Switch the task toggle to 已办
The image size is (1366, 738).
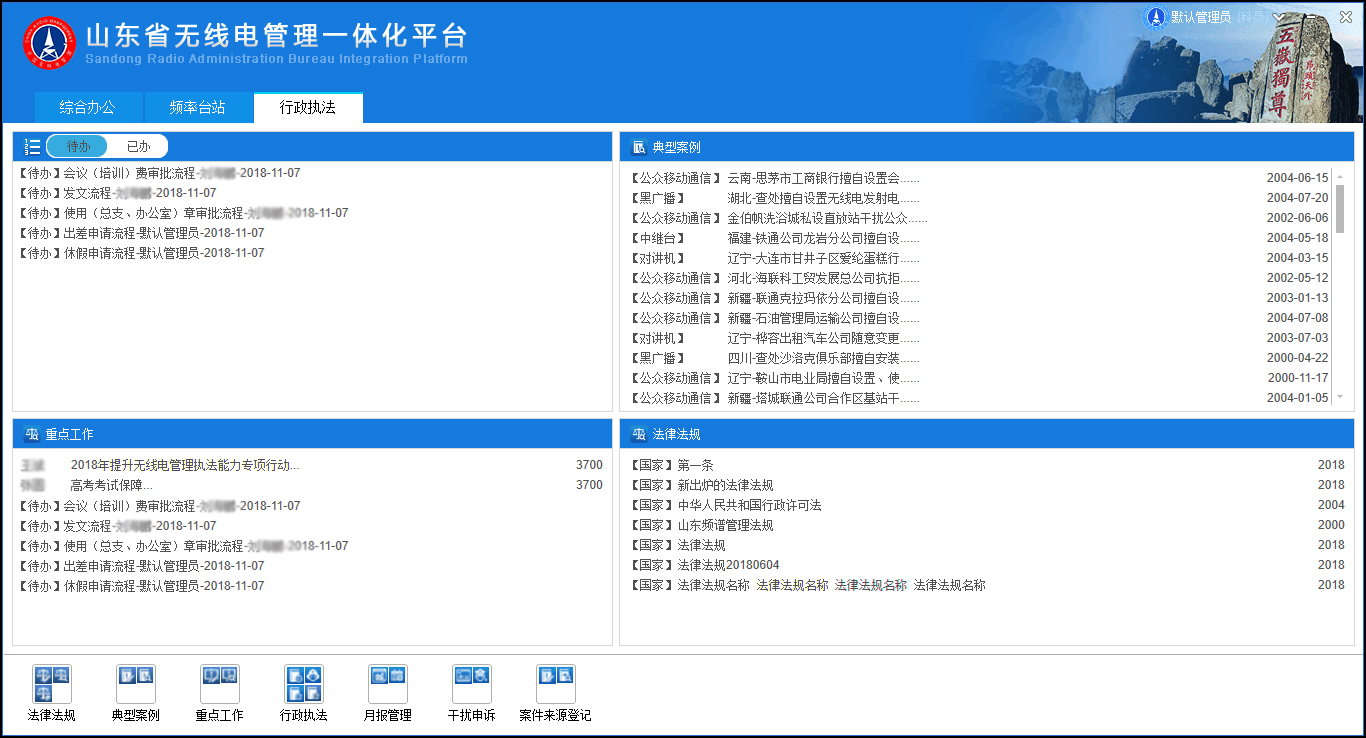tap(138, 147)
